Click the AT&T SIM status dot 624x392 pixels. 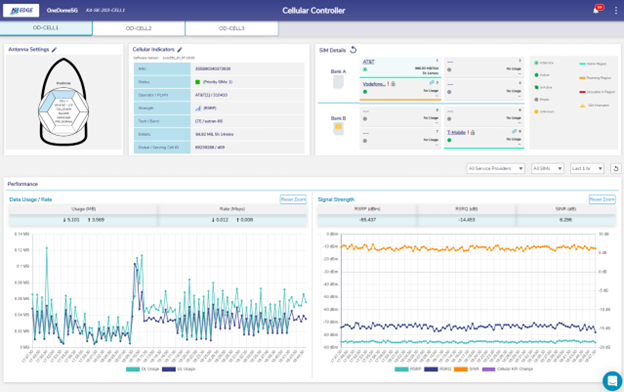(x=365, y=70)
